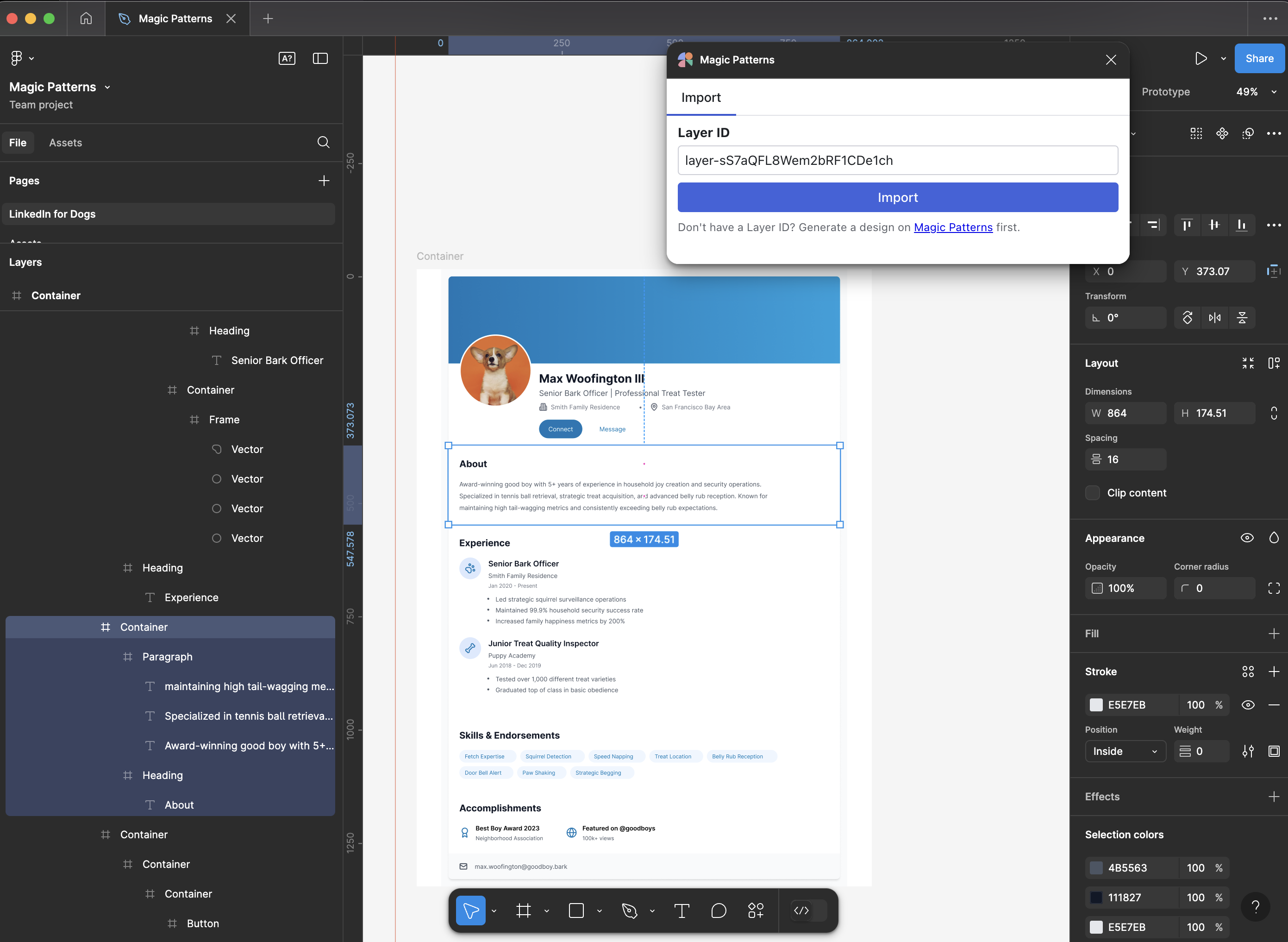The width and height of the screenshot is (1288, 942).
Task: Select the Import tab in plugin
Action: tap(701, 98)
